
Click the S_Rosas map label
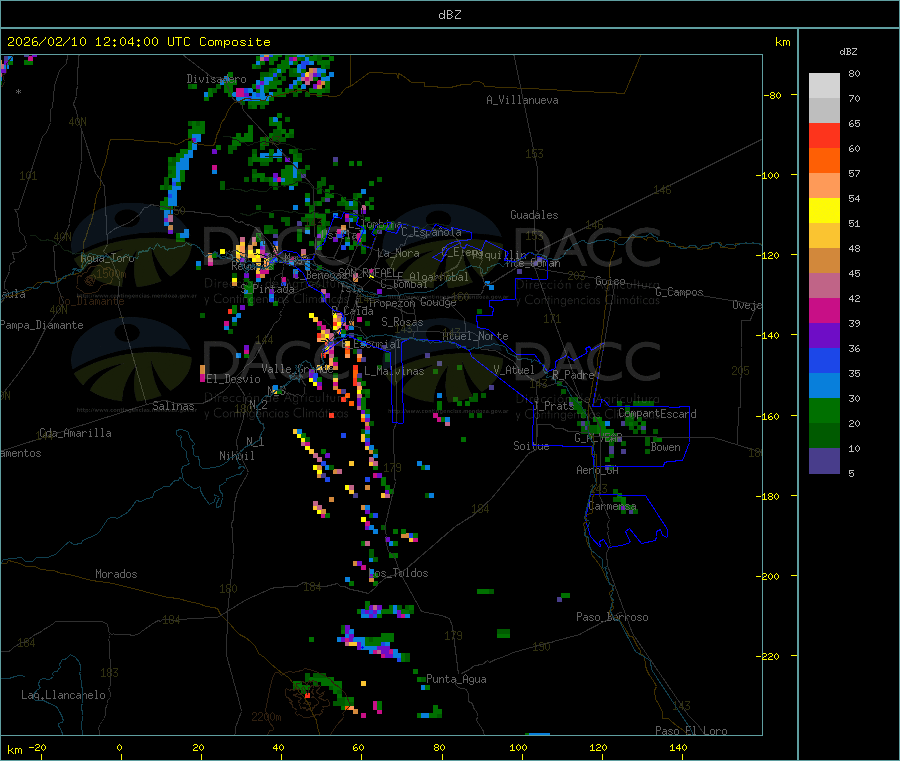pyautogui.click(x=402, y=322)
